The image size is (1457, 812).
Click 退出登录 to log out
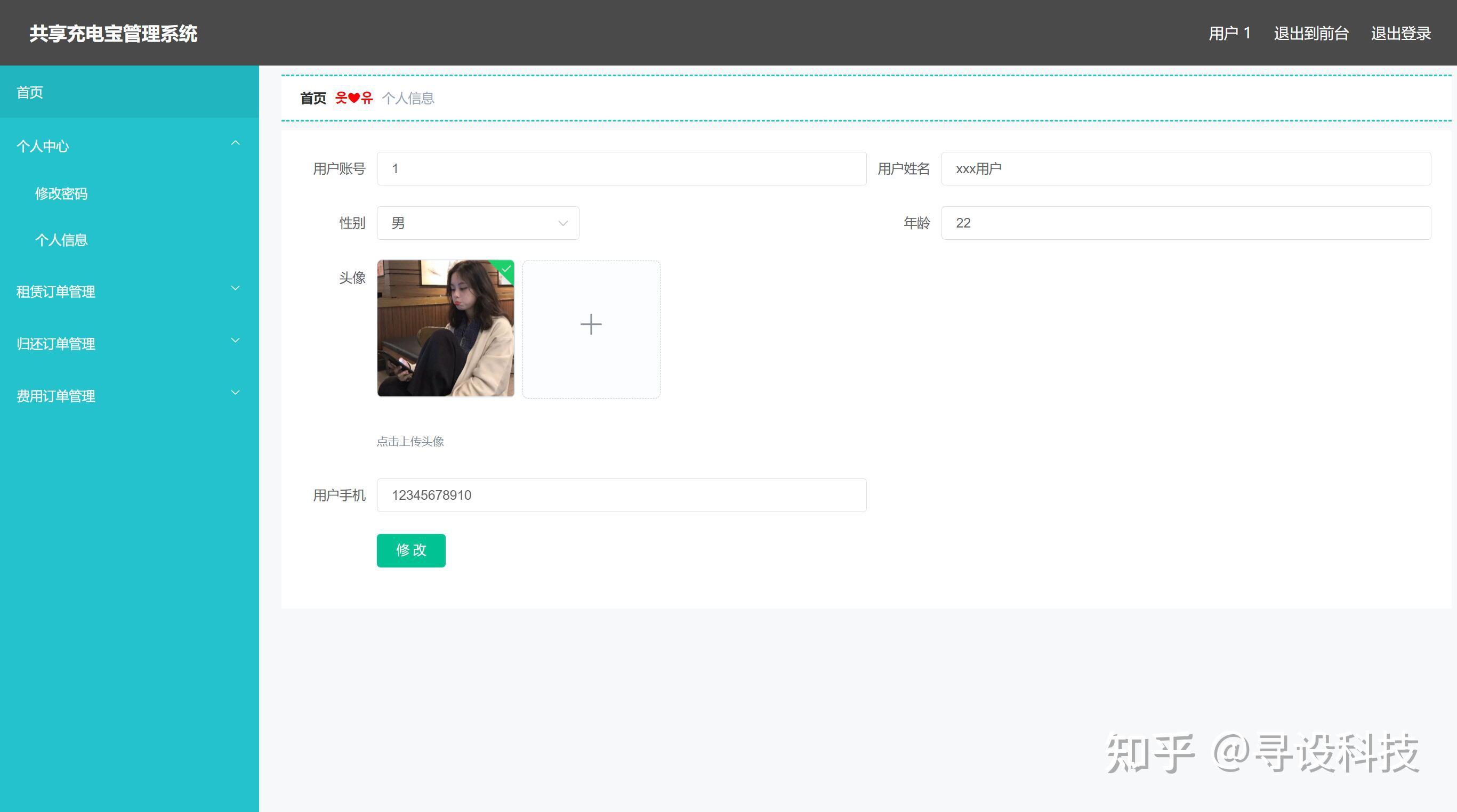pyautogui.click(x=1401, y=33)
